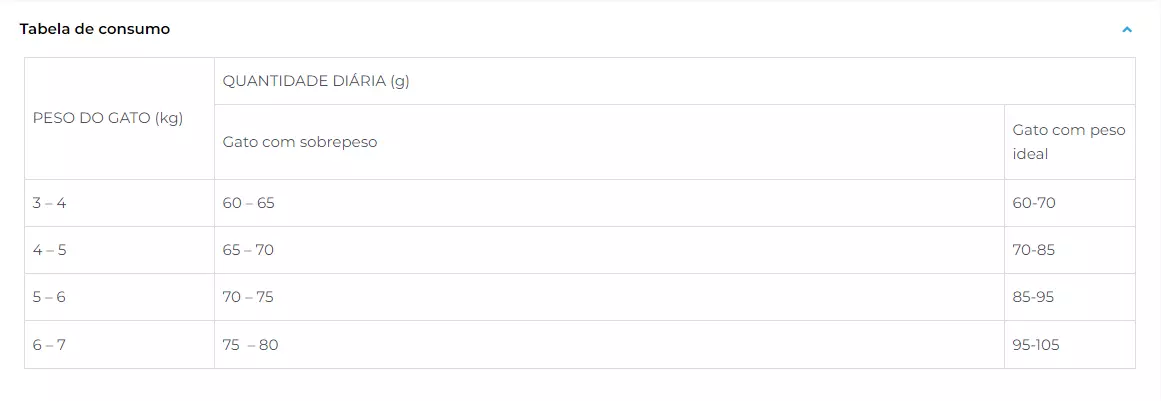1161x401 pixels.
Task: Select the 6 – 7 weight cell
Action: pos(119,345)
